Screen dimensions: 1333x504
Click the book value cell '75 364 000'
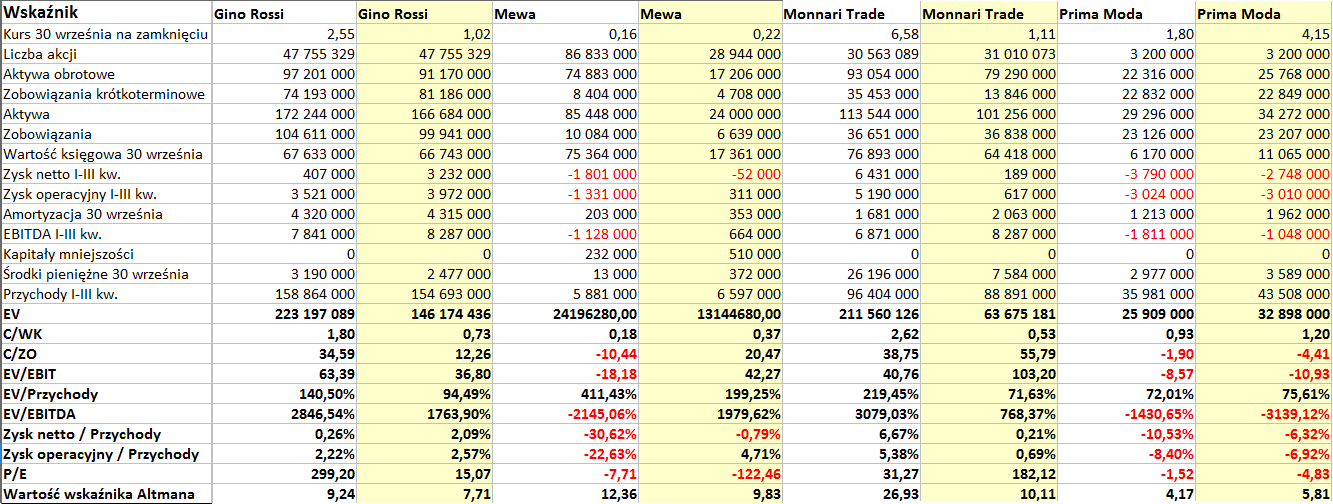(x=566, y=154)
